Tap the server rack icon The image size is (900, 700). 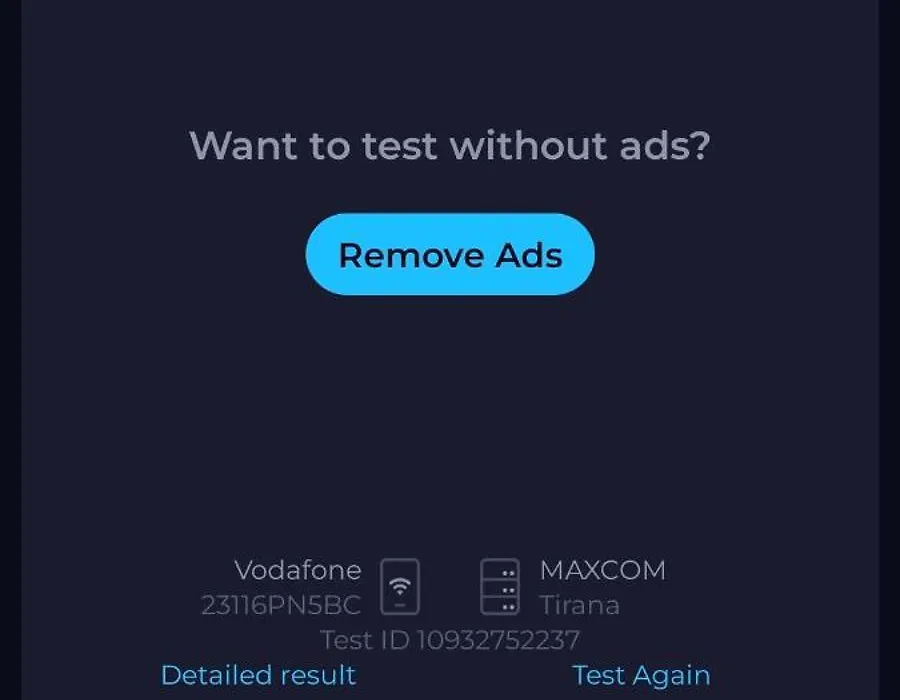[500, 586]
